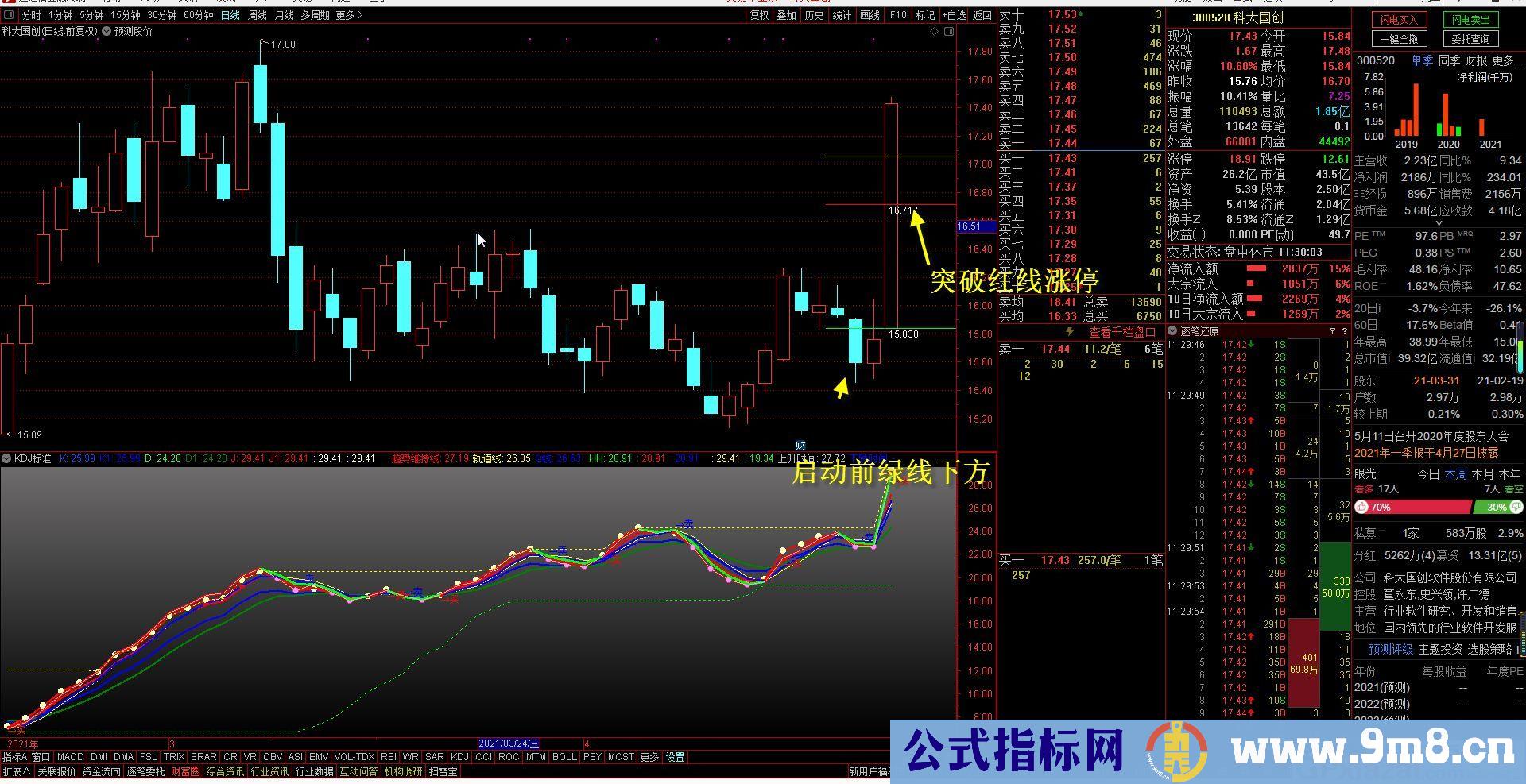This screenshot has width=1526, height=784.
Task: Click the 返回 back button
Action: point(982,15)
